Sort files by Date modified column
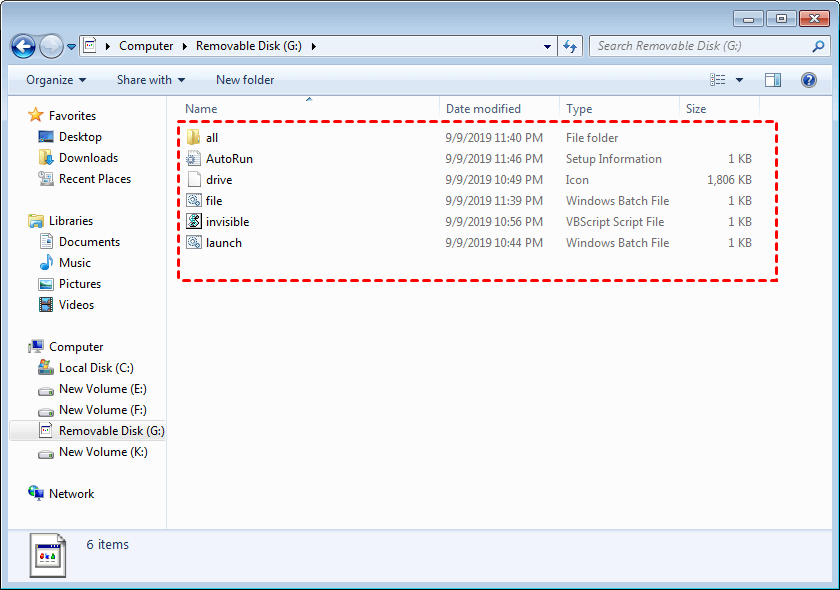Image resolution: width=840 pixels, height=590 pixels. pos(484,109)
